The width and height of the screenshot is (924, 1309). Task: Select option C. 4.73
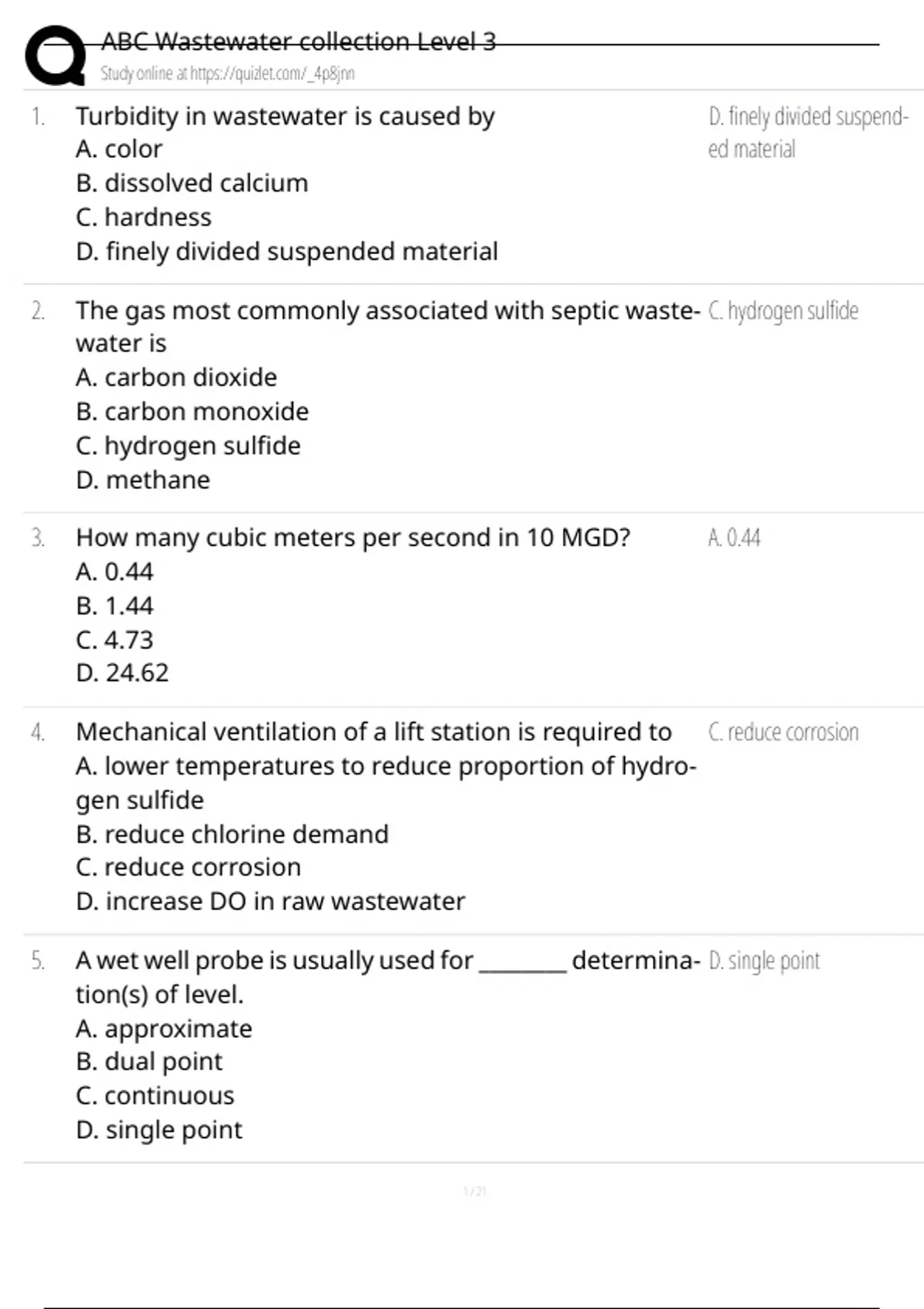pyautogui.click(x=115, y=640)
